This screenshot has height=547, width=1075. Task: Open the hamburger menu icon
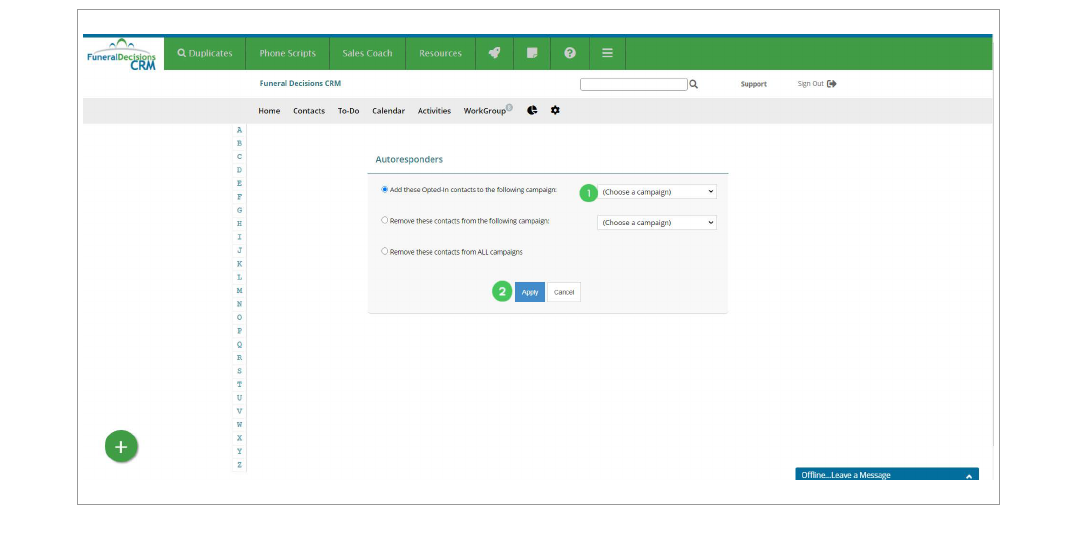tap(607, 53)
